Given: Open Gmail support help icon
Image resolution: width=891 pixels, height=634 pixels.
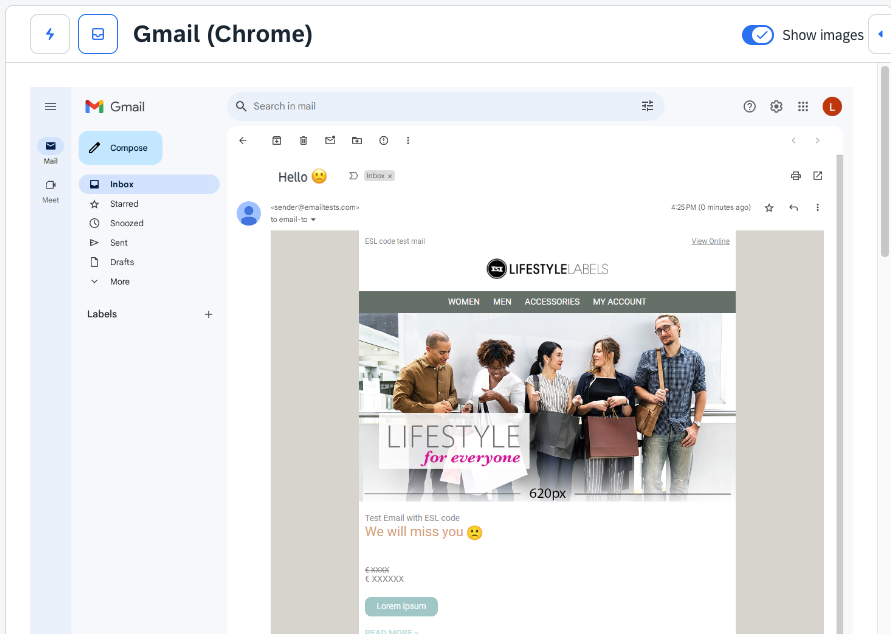Looking at the screenshot, I should pyautogui.click(x=750, y=106).
